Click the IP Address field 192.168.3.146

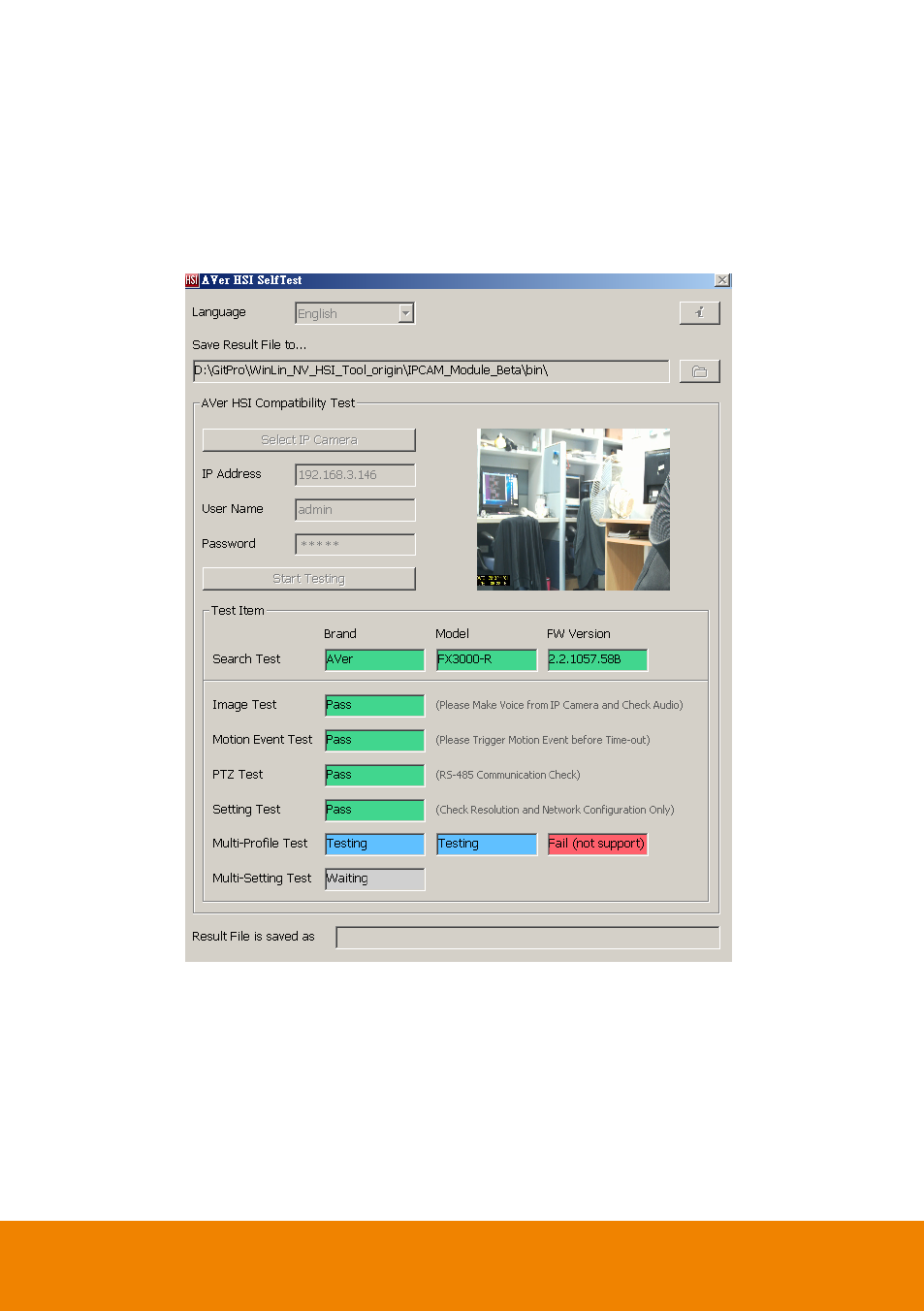tap(355, 475)
